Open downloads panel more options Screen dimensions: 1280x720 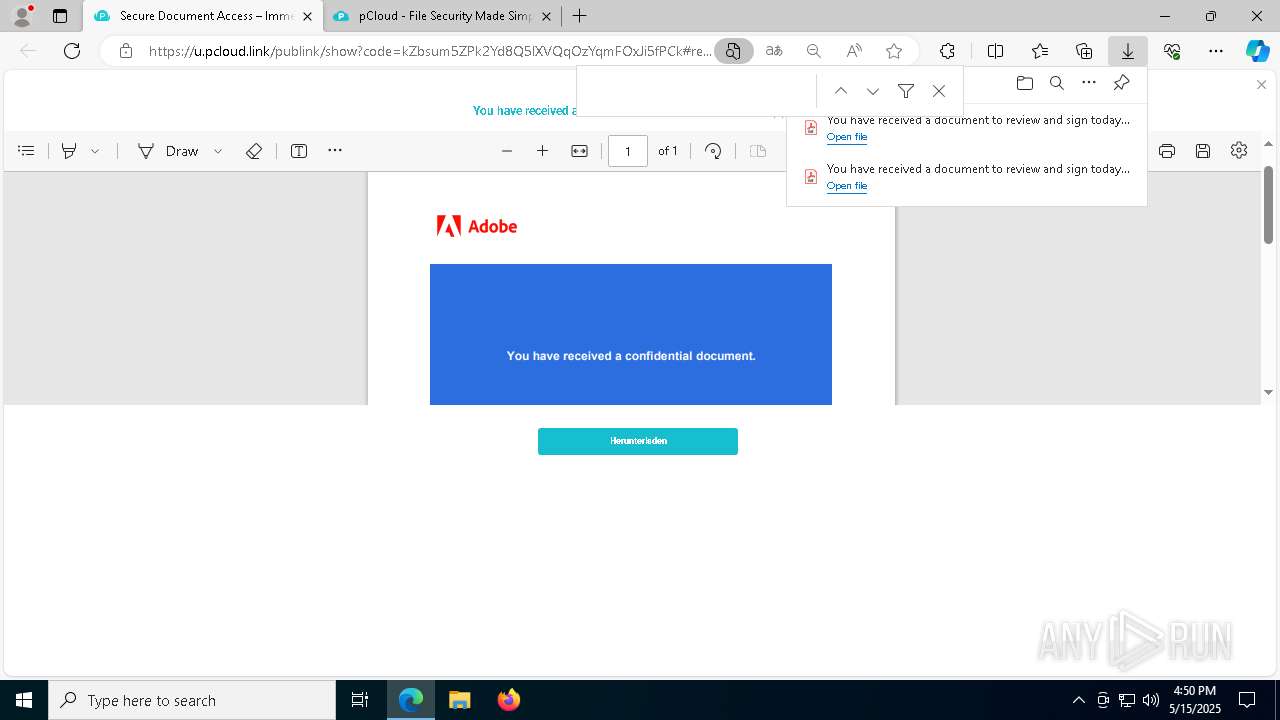click(1089, 83)
